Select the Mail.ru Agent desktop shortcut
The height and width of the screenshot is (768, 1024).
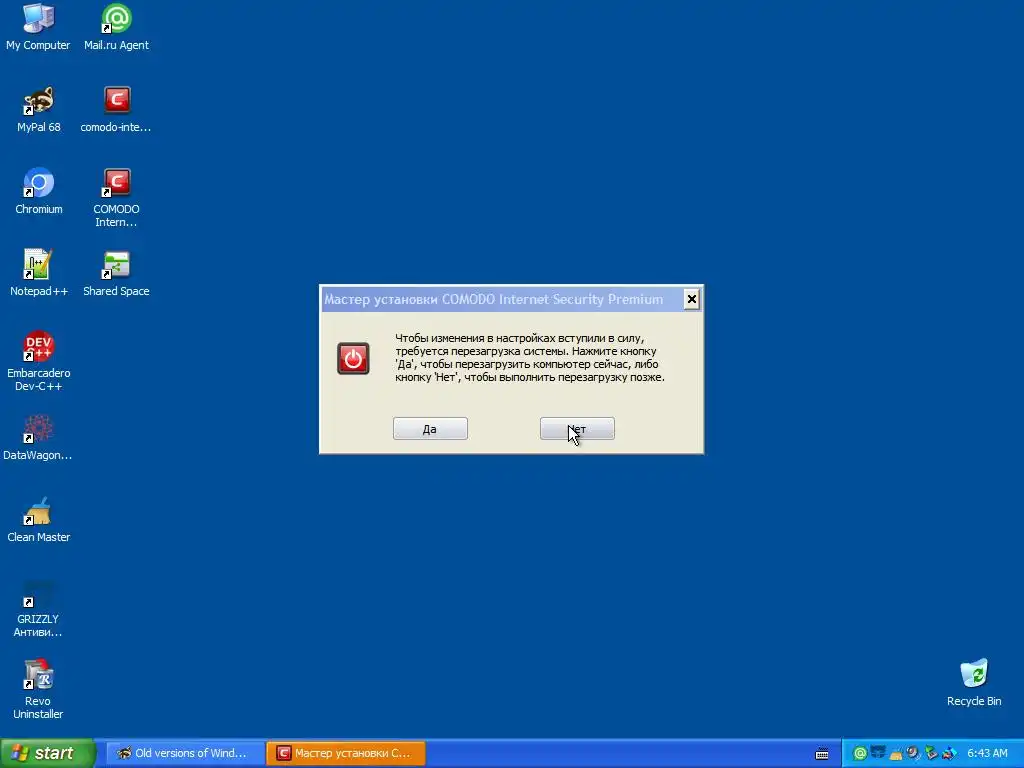116,27
